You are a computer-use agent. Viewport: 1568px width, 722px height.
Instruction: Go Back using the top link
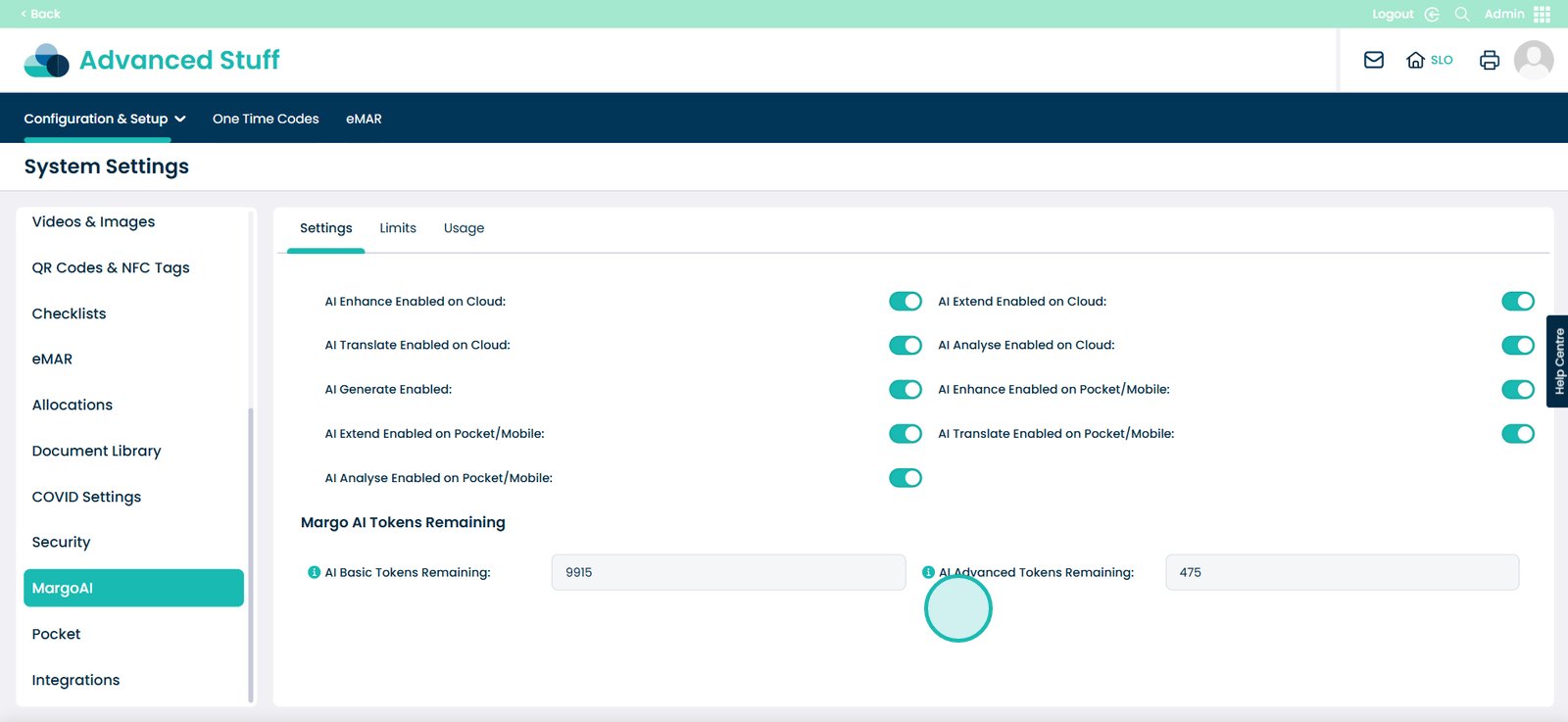pos(40,14)
